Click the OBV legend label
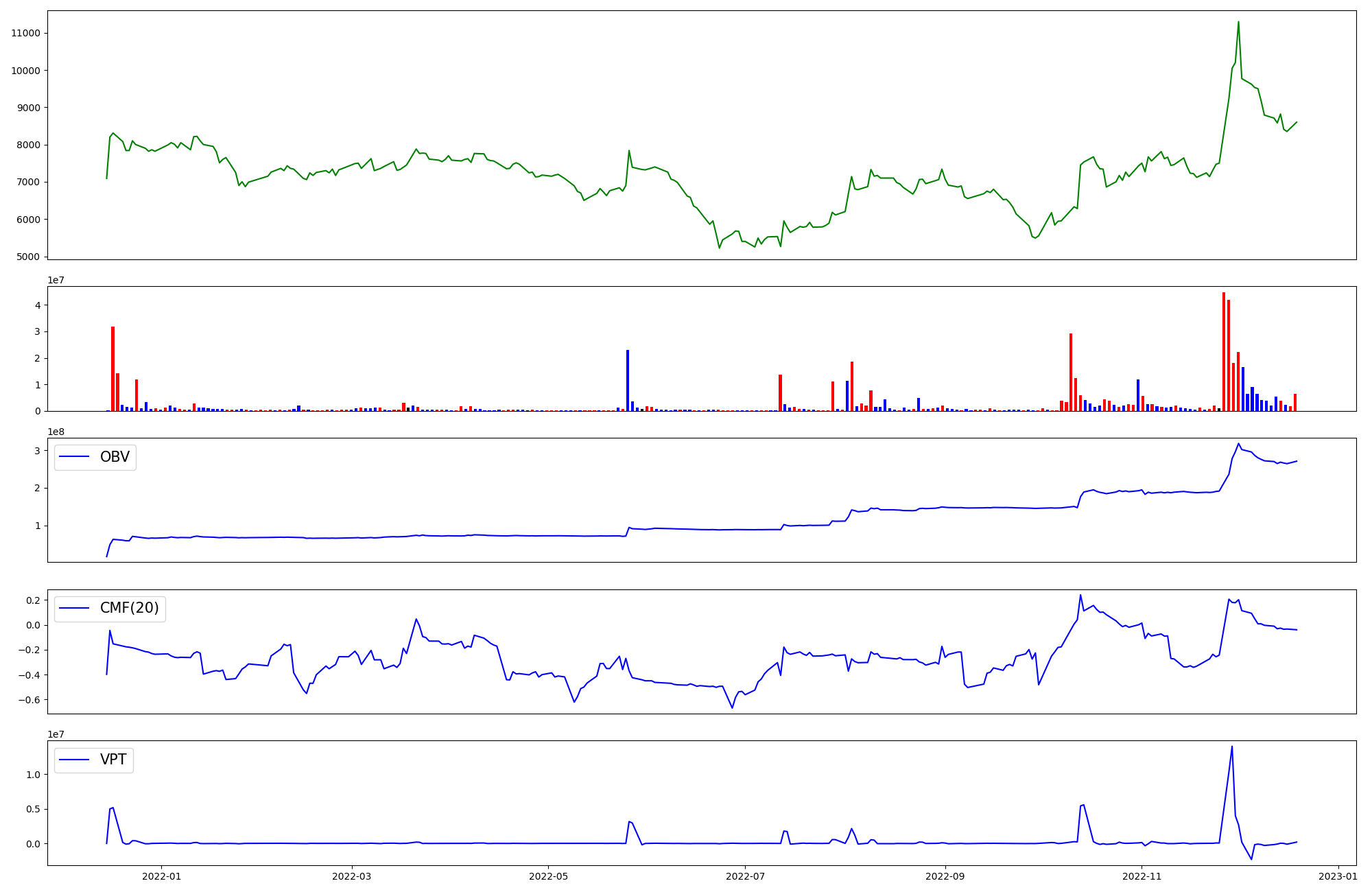 pyautogui.click(x=115, y=457)
